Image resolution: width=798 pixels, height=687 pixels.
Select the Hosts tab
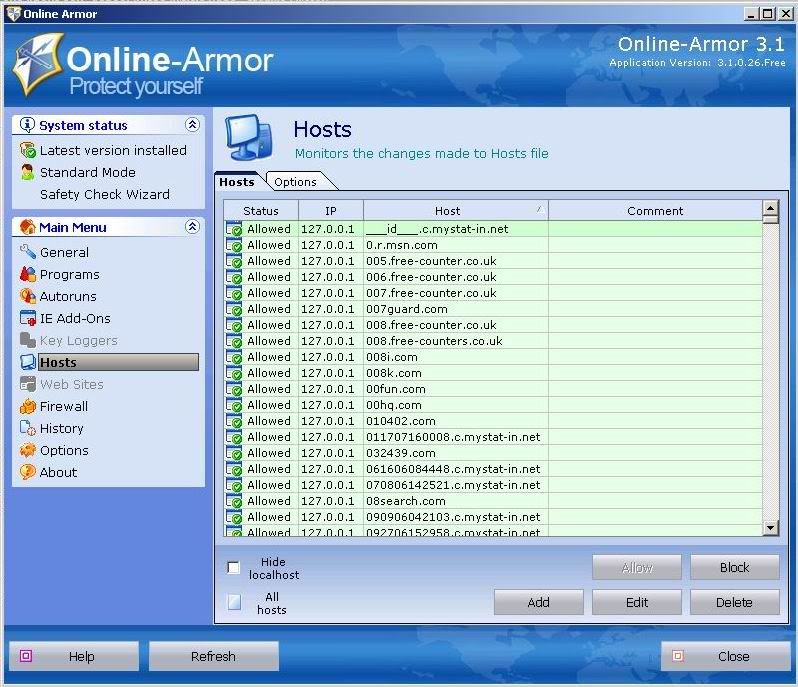tap(237, 182)
